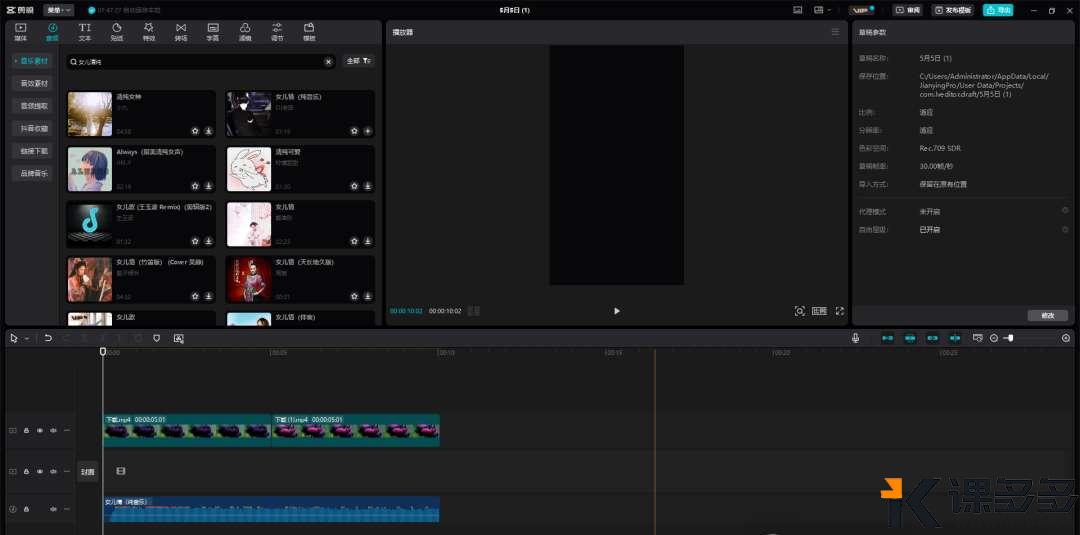The width and height of the screenshot is (1080, 535).
Task: Click the Export (导出) button
Action: [x=998, y=10]
